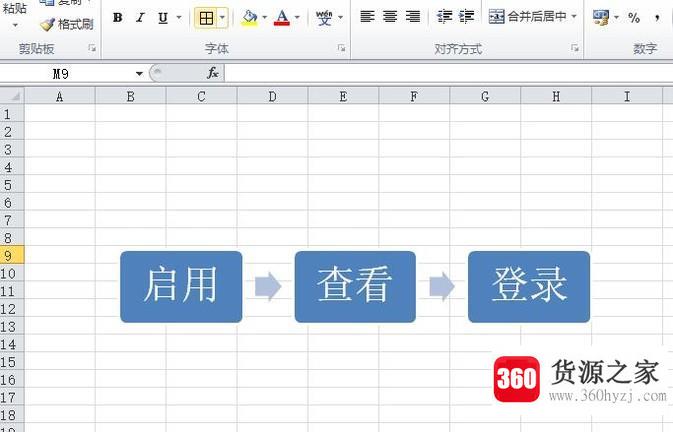This screenshot has height=432, width=673.
Task: Center text horizontally
Action: point(390,17)
